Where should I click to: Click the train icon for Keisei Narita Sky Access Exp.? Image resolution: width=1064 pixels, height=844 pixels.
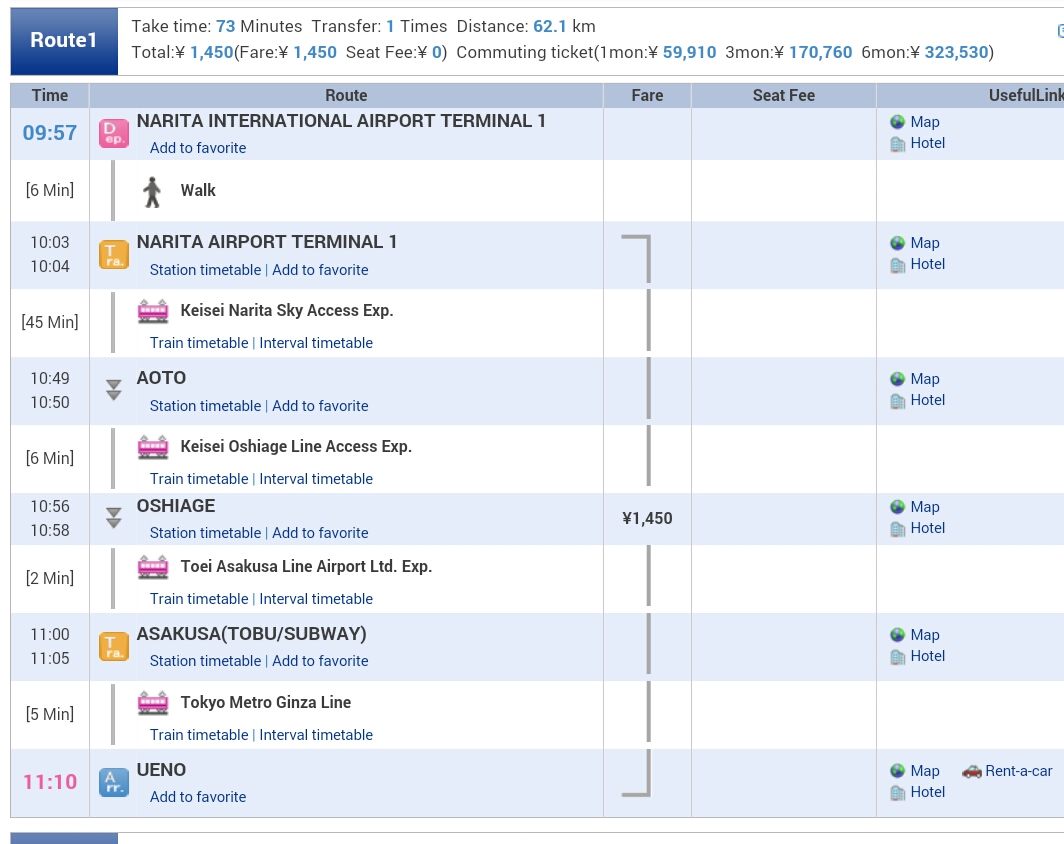click(x=153, y=311)
